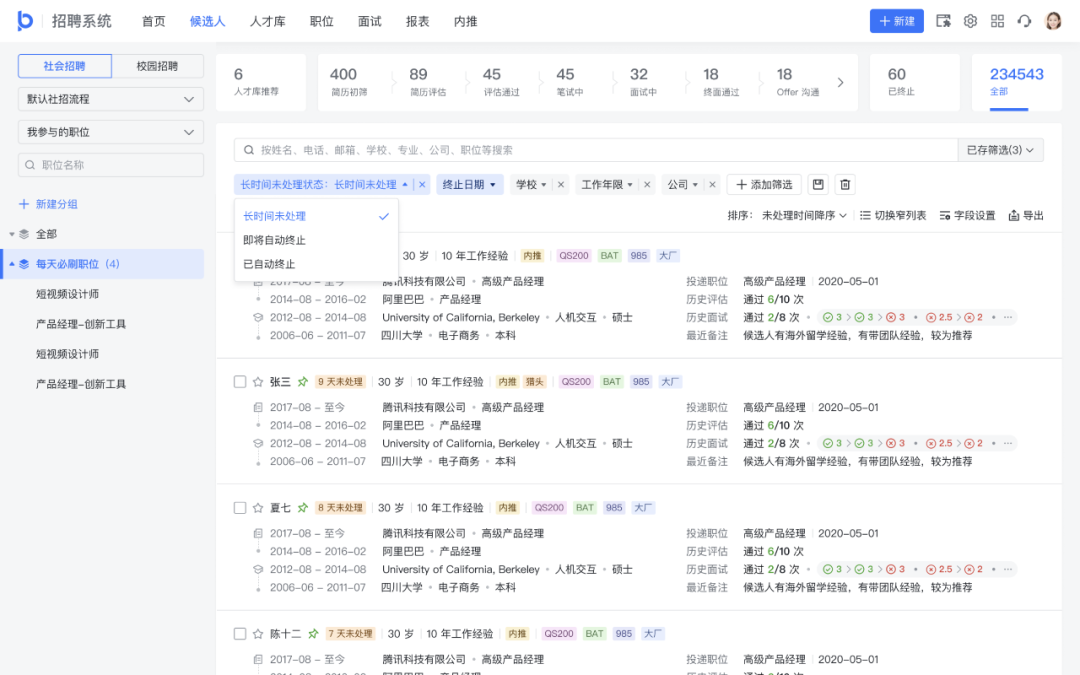Remove the 学校 filter with its X
1080x675 pixels.
coord(561,185)
